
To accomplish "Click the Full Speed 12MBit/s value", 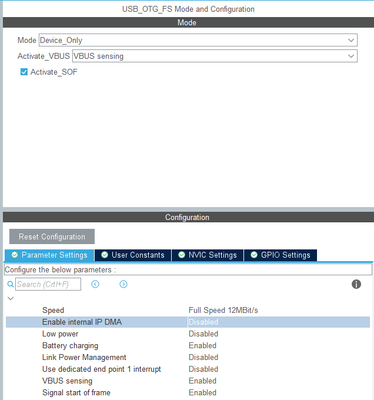I will pyautogui.click(x=223, y=310).
